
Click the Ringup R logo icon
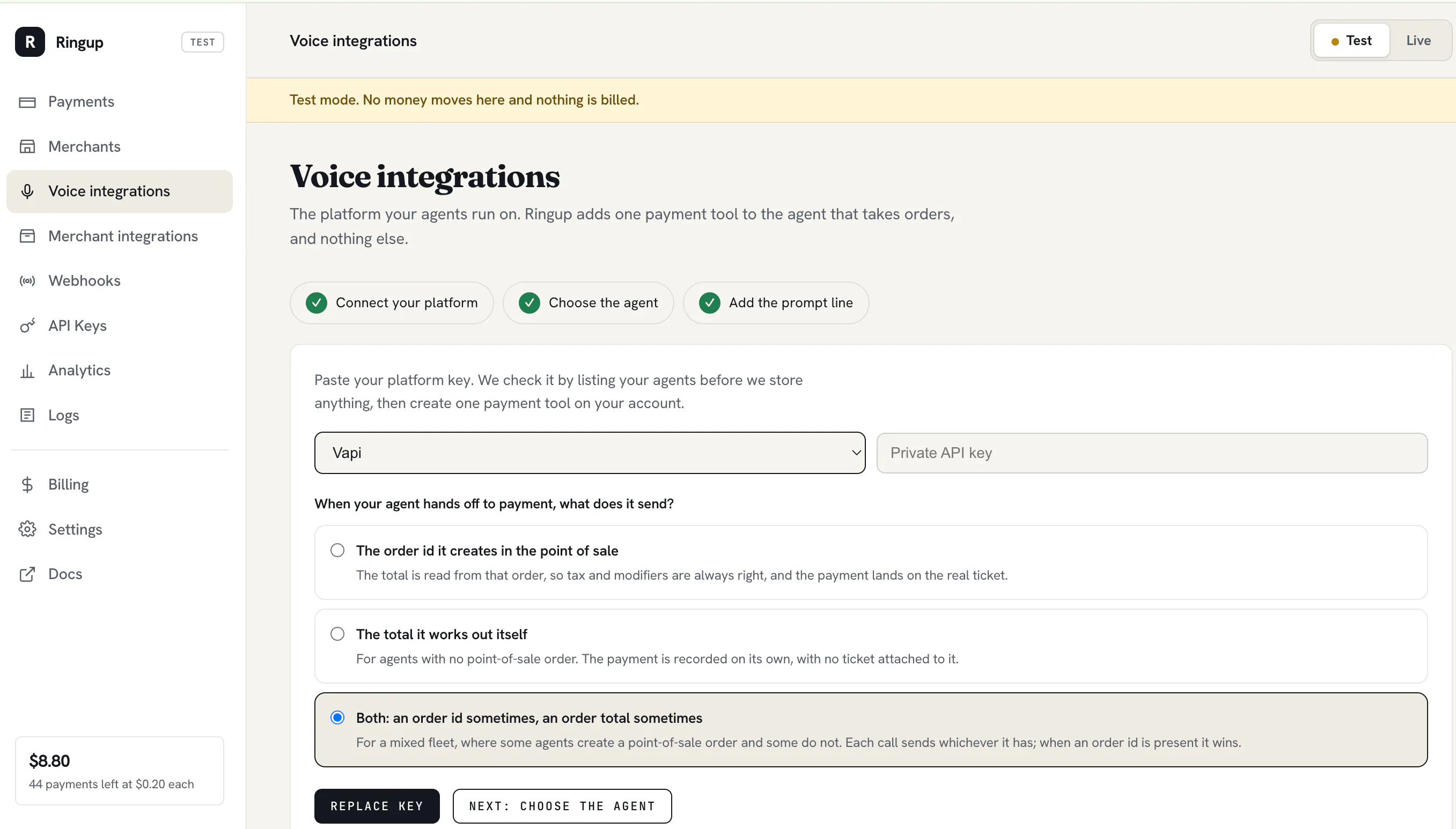tap(30, 42)
